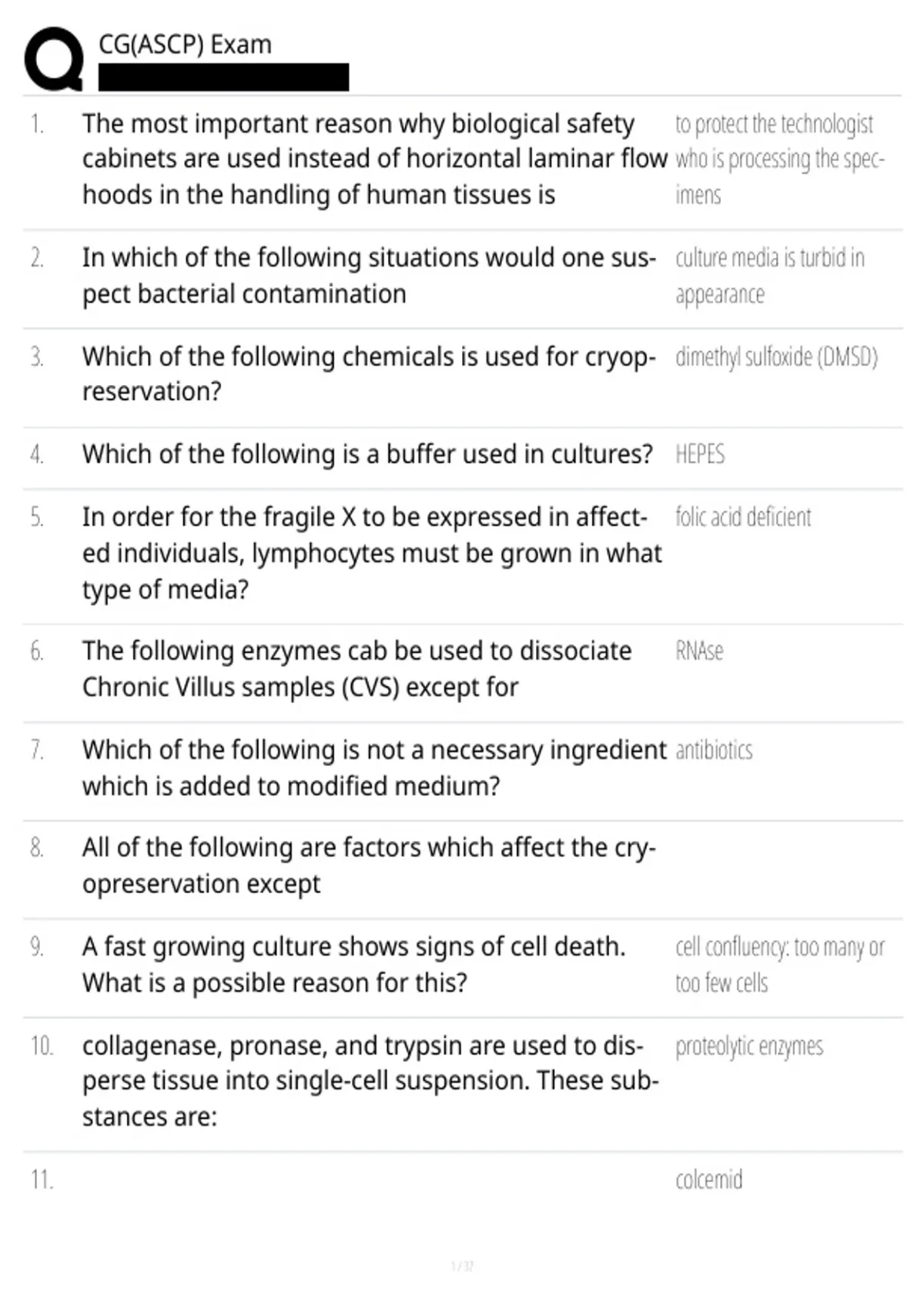924x1309 pixels.
Task: Click the HEPES answer text
Action: [x=700, y=454]
